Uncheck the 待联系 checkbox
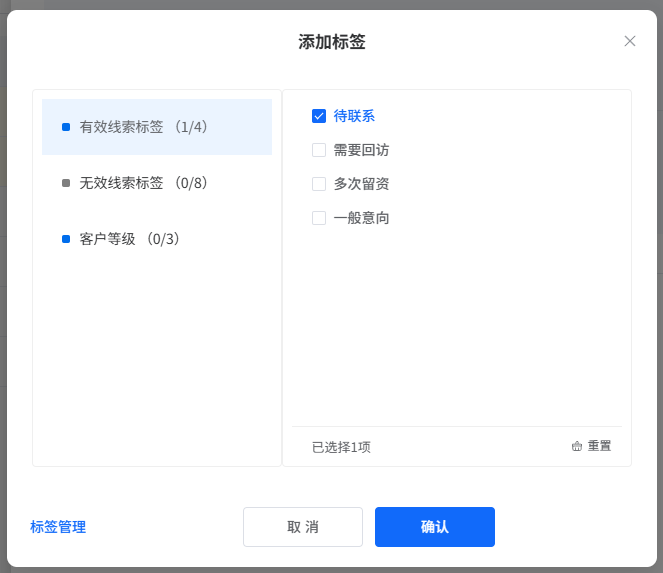The width and height of the screenshot is (663, 573). 319,116
